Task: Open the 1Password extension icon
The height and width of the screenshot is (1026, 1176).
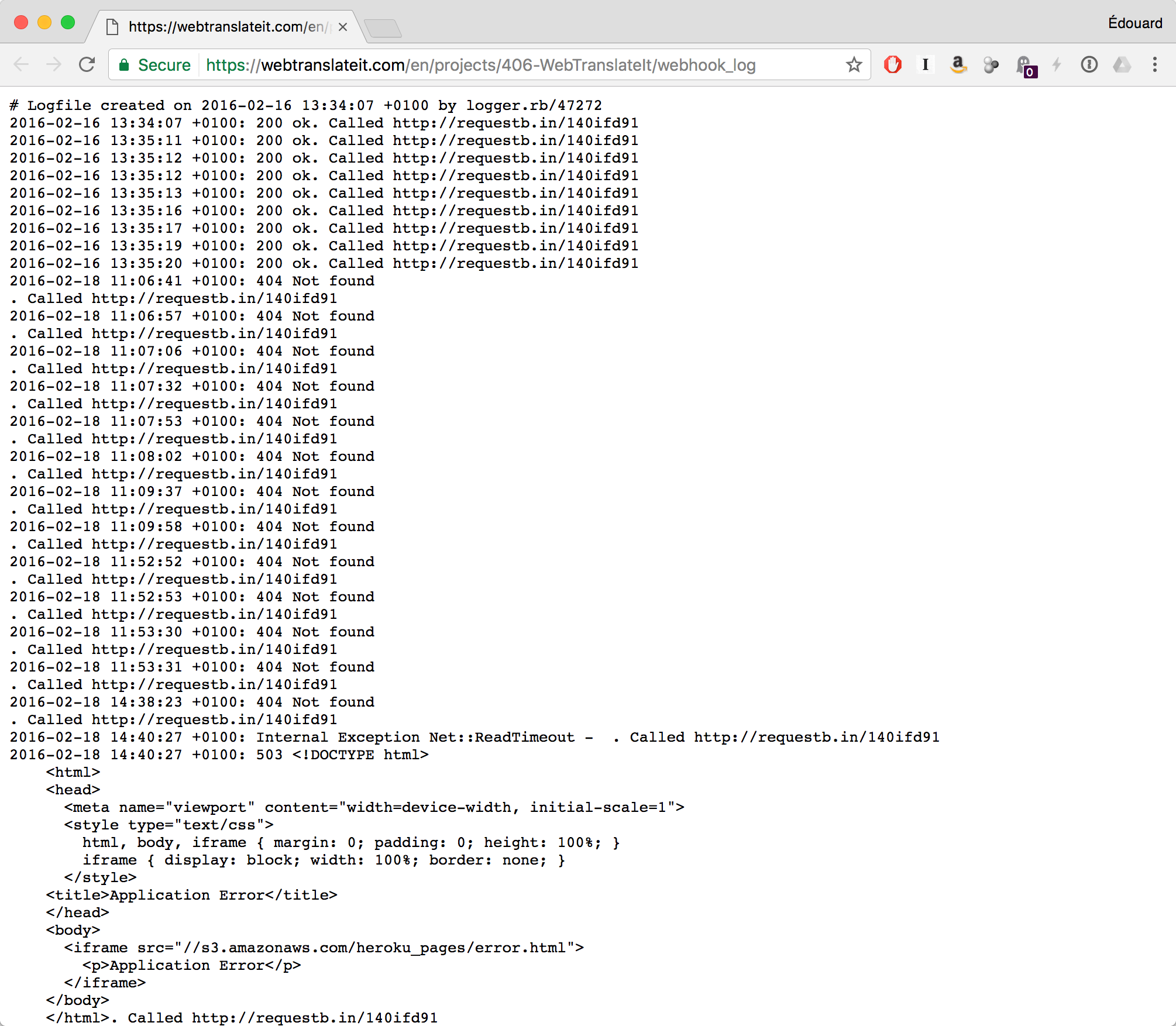Action: 1089,64
